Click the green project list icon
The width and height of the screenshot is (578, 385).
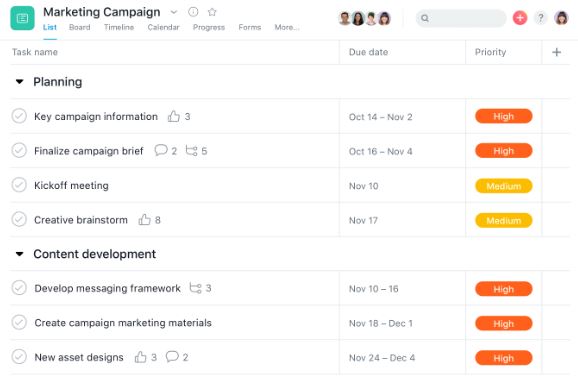[22, 18]
